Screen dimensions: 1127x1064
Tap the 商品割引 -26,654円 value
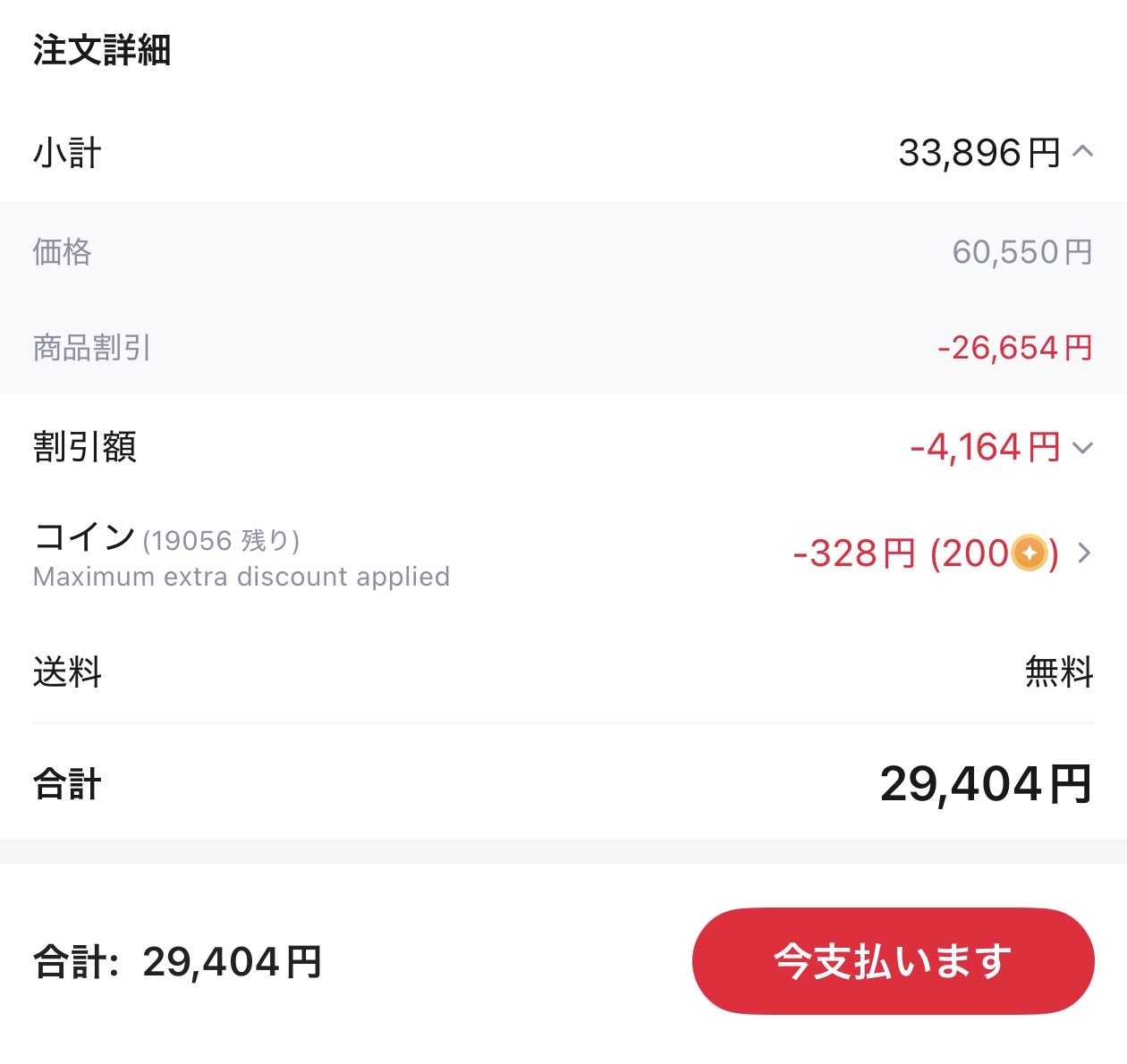click(1015, 347)
